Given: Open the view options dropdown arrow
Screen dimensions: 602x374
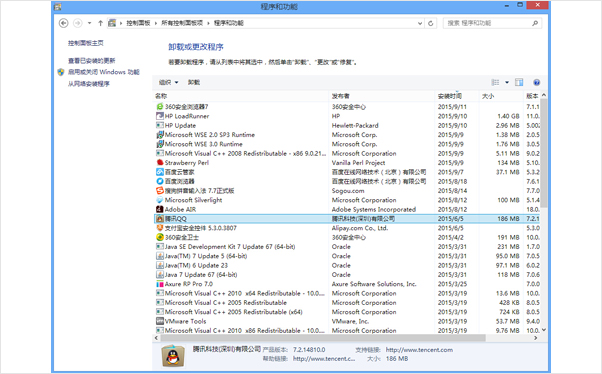Looking at the screenshot, I should 507,82.
